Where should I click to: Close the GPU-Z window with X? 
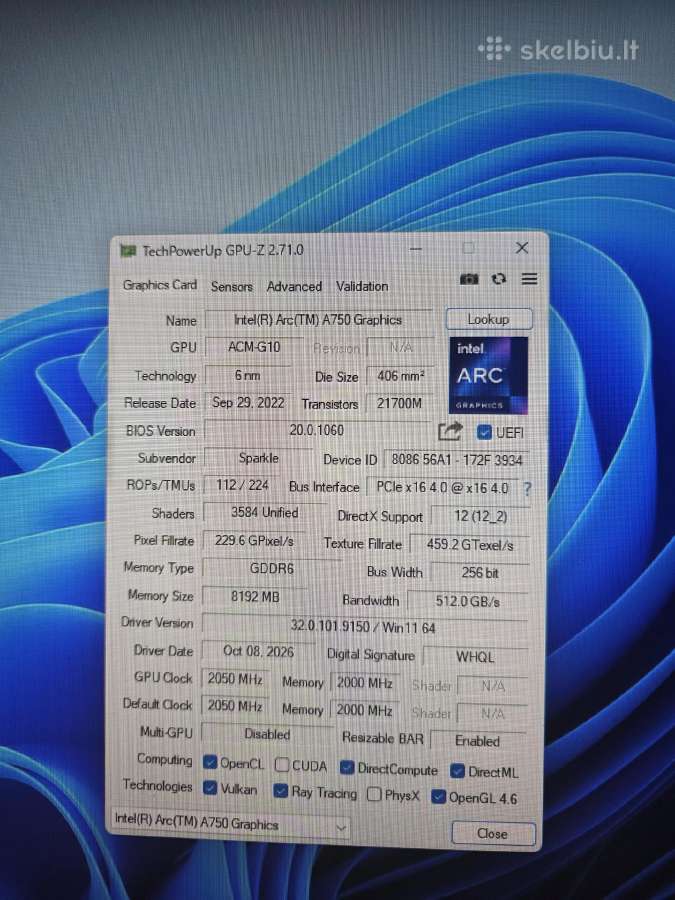coord(522,248)
